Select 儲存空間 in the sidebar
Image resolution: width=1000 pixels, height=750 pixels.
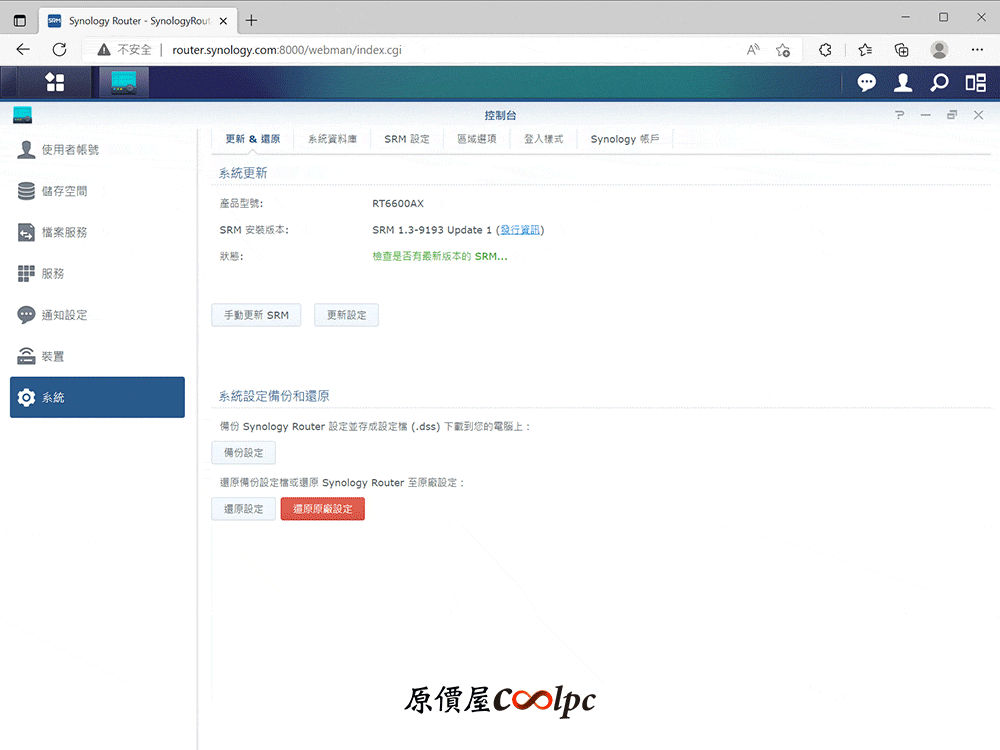click(x=98, y=191)
